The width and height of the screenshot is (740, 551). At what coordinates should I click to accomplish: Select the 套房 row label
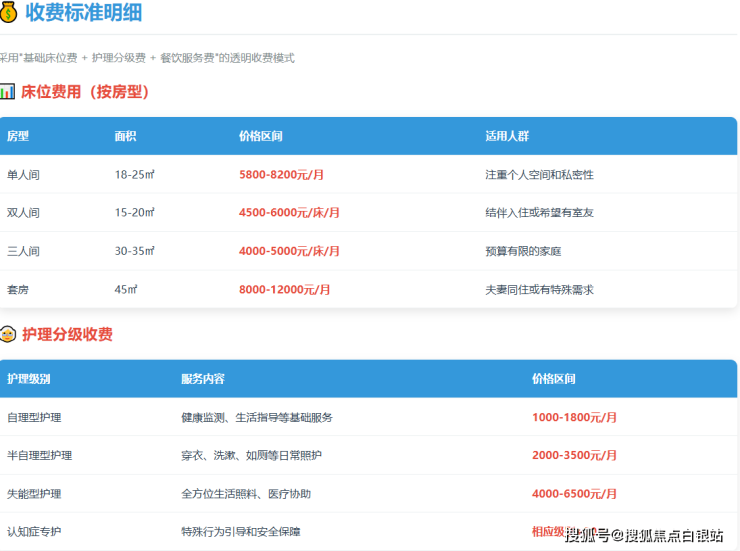[x=18, y=290]
